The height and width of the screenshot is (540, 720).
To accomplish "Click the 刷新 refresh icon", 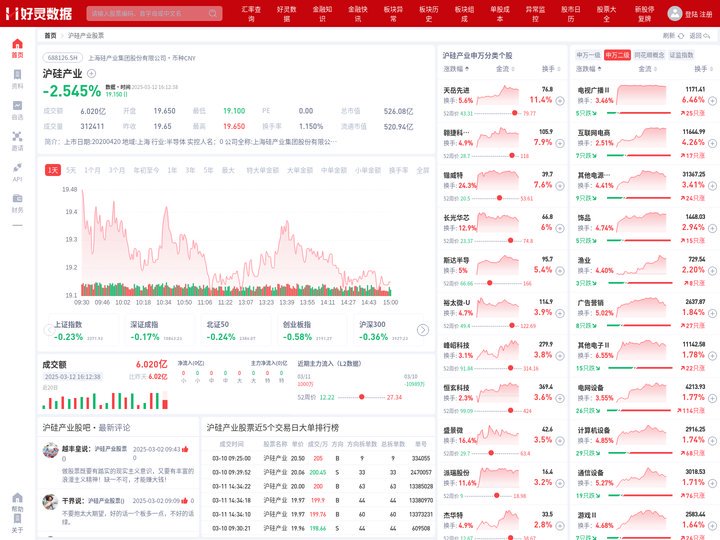I will point(681,36).
